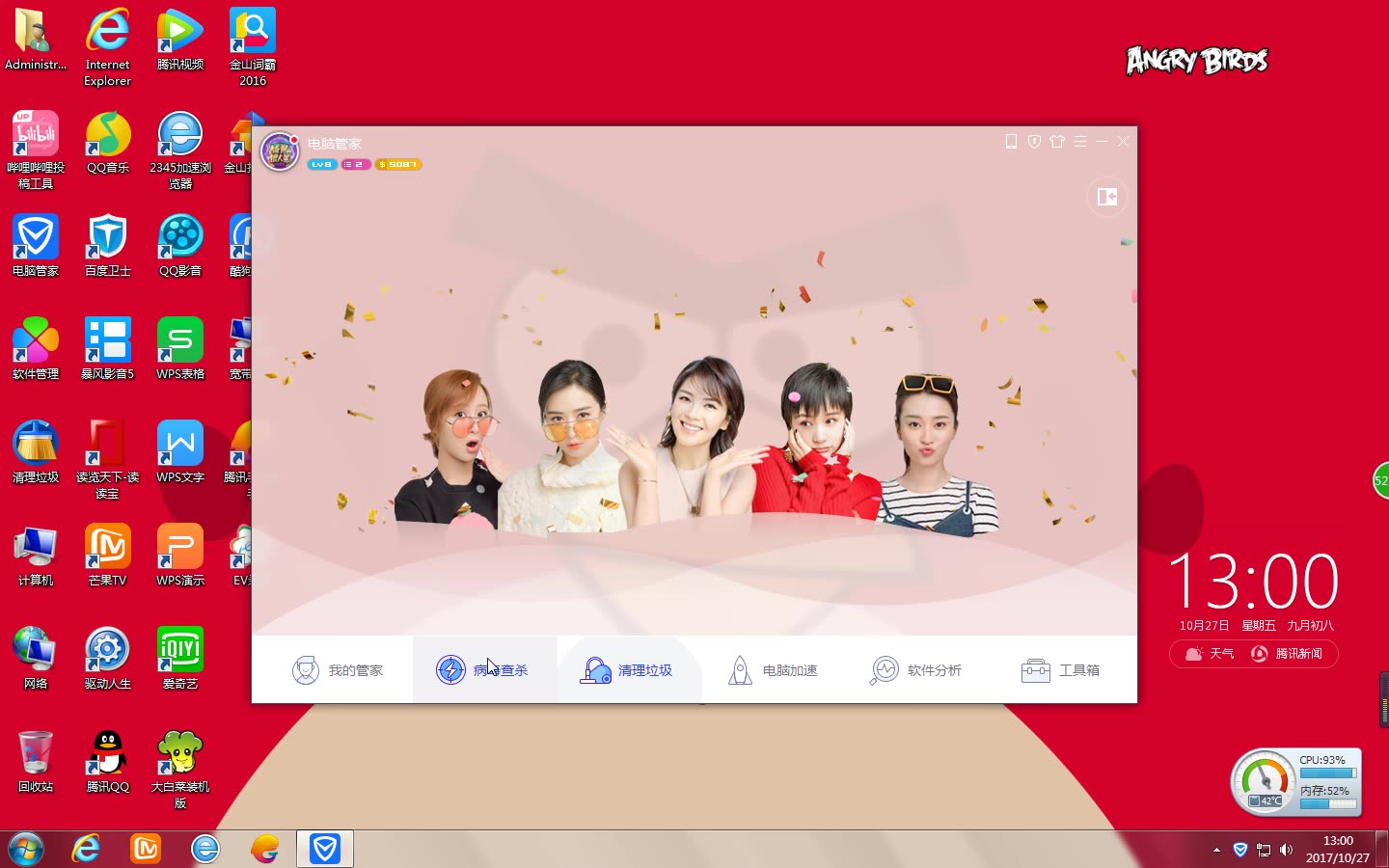1389x868 pixels.
Task: Click the active 电脑管家 taskbar button
Action: tap(325, 849)
